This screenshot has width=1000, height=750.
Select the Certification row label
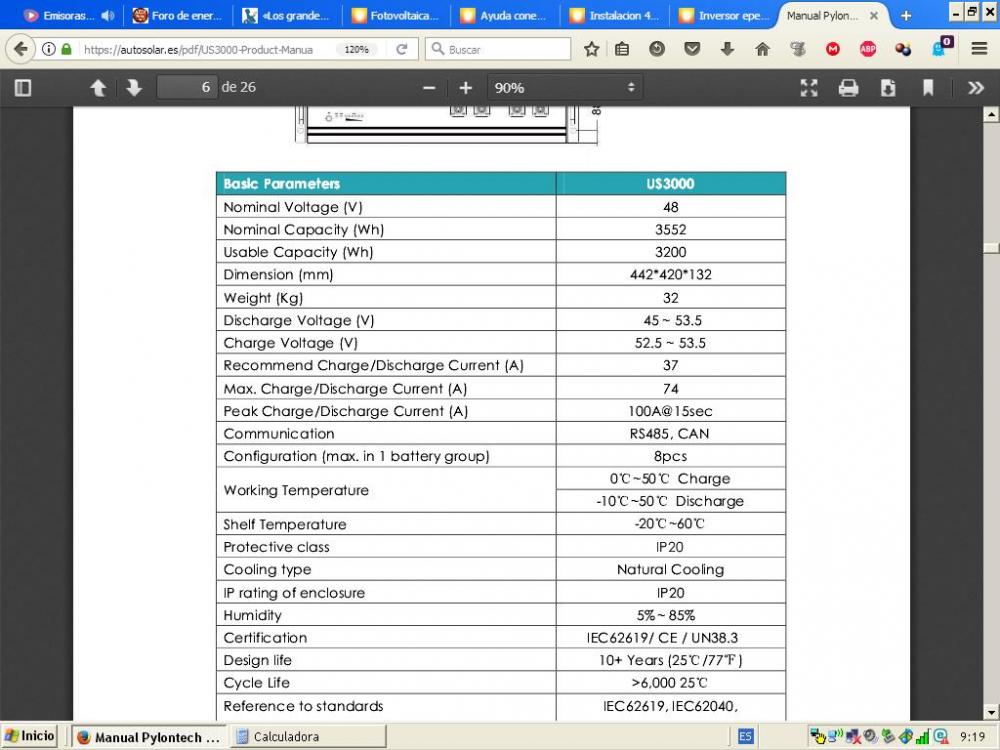265,638
